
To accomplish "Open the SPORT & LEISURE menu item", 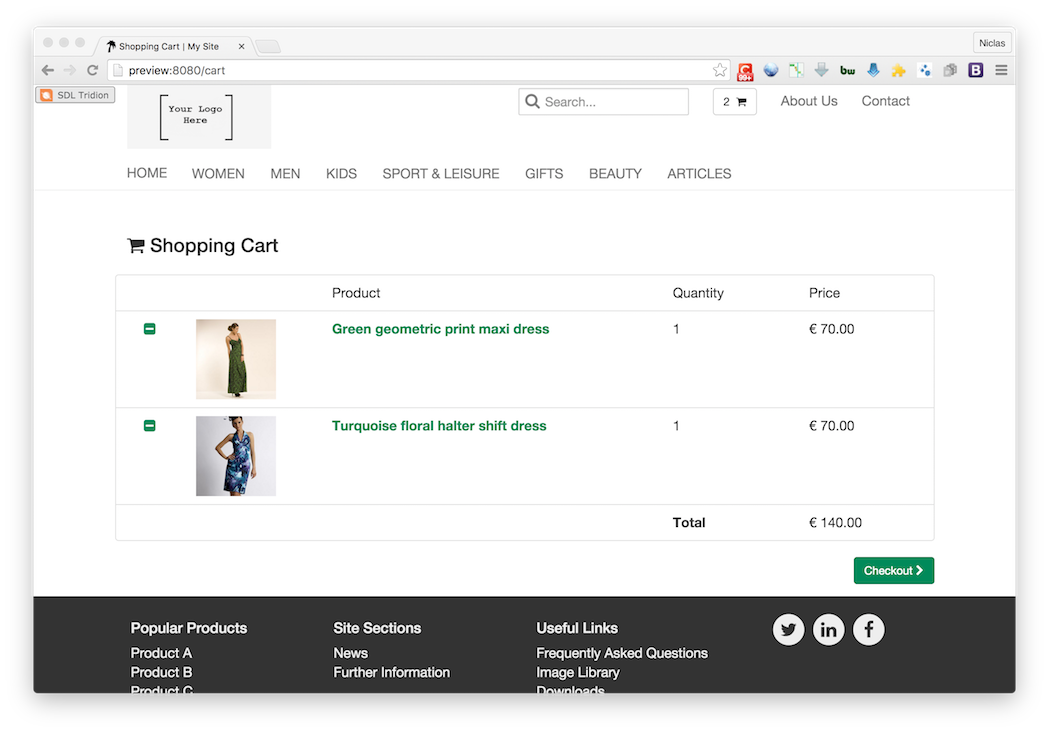I will (440, 174).
